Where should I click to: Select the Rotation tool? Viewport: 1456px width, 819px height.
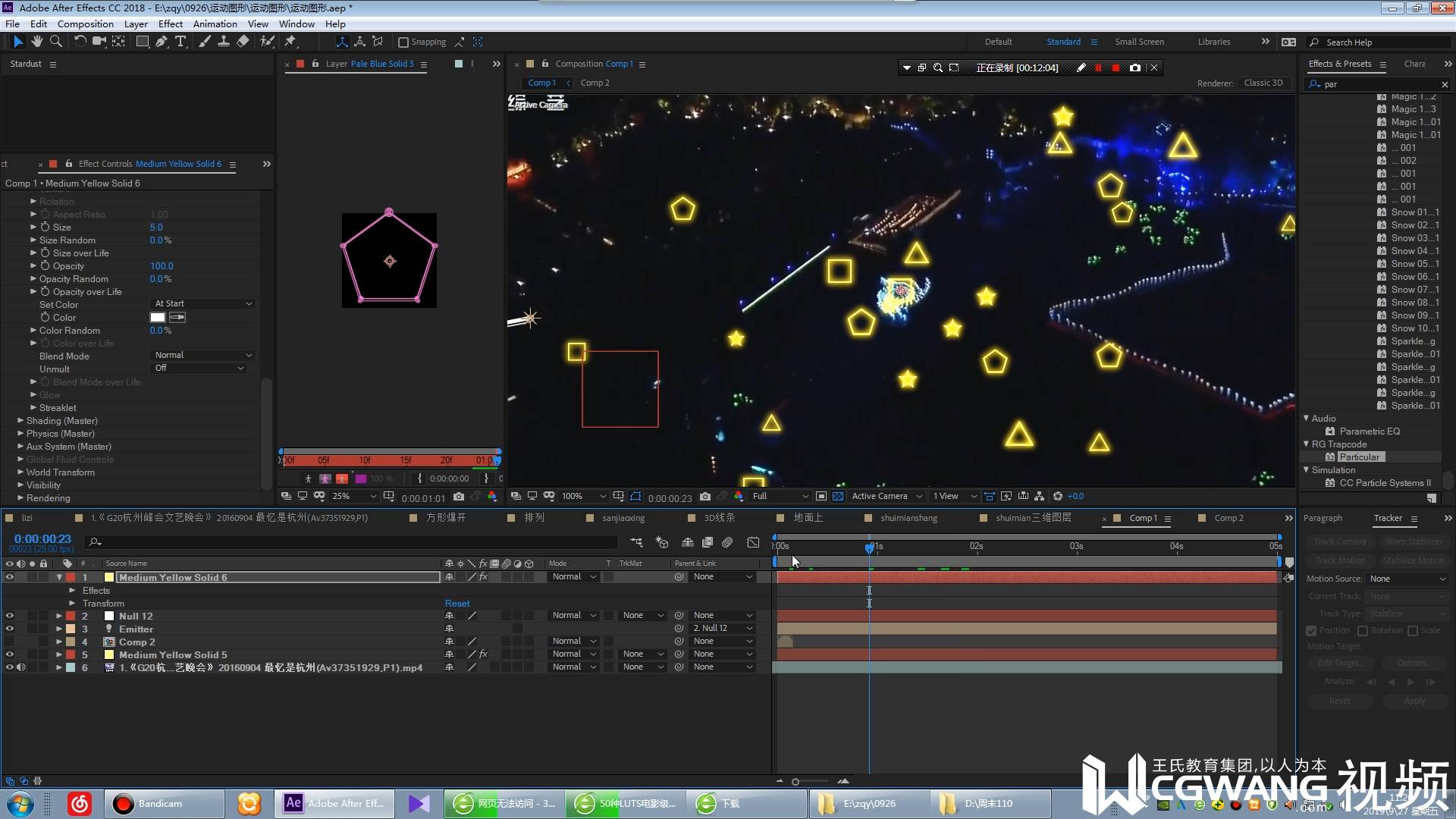(80, 42)
